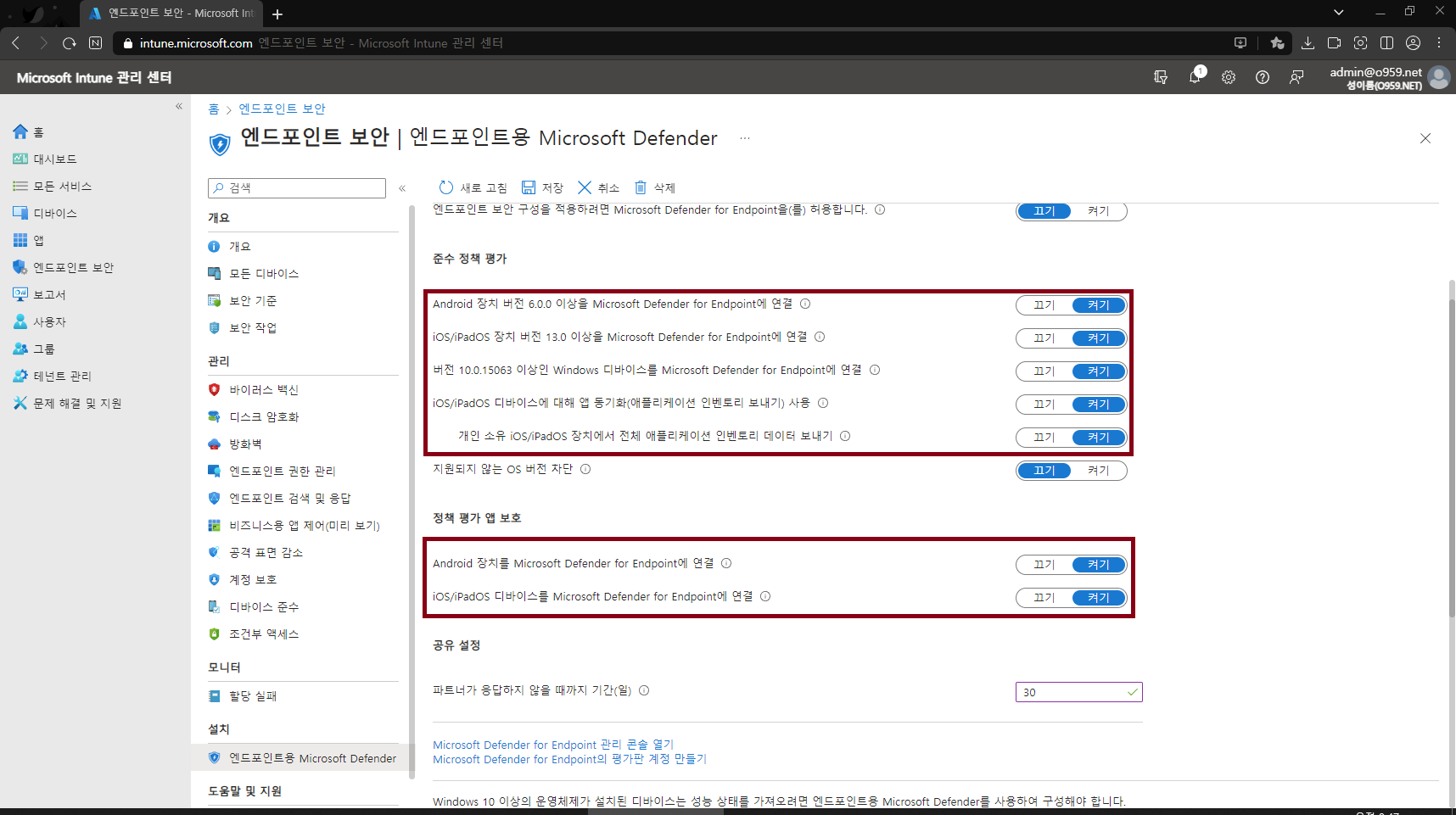Open info icon beside 파트너가 응답하지 않을 때까지 기간
Image resolution: width=1456 pixels, height=815 pixels.
[644, 690]
